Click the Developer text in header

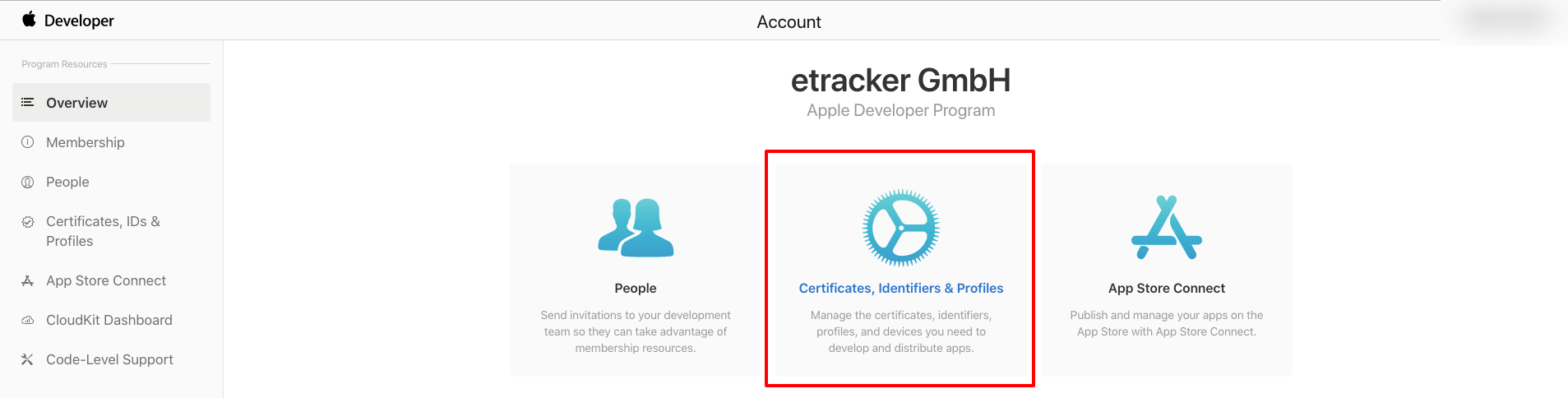tap(79, 21)
